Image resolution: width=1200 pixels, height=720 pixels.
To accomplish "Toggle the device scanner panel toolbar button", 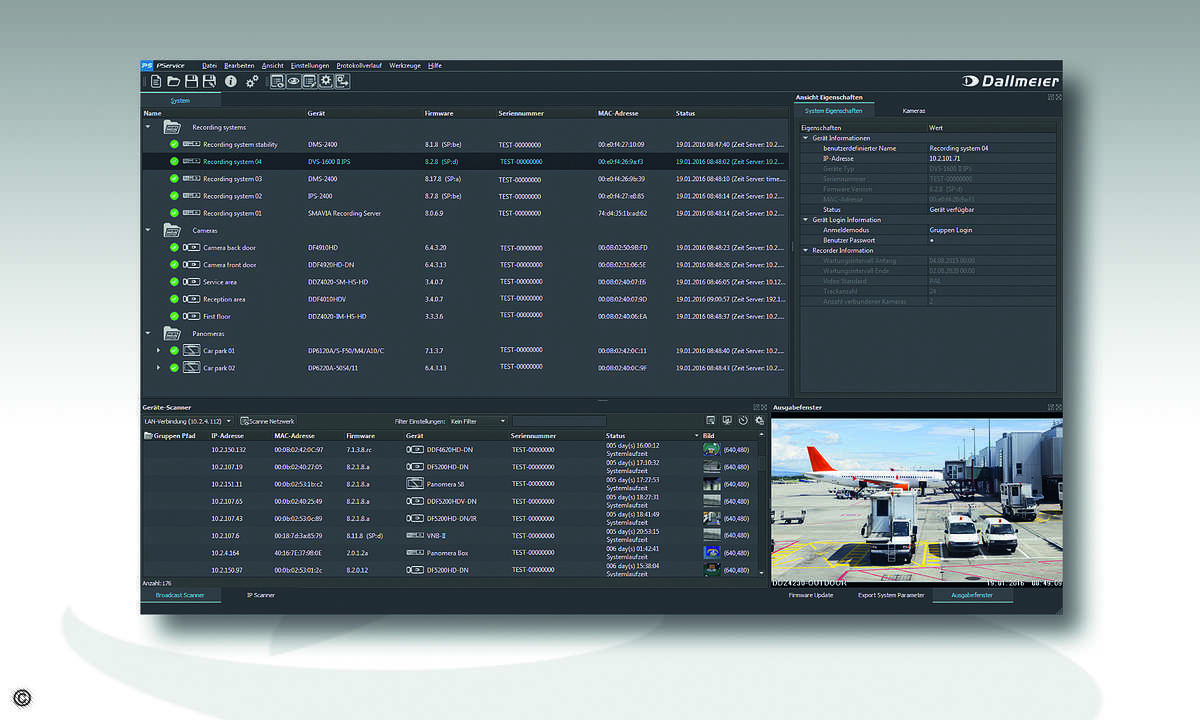I will [277, 81].
